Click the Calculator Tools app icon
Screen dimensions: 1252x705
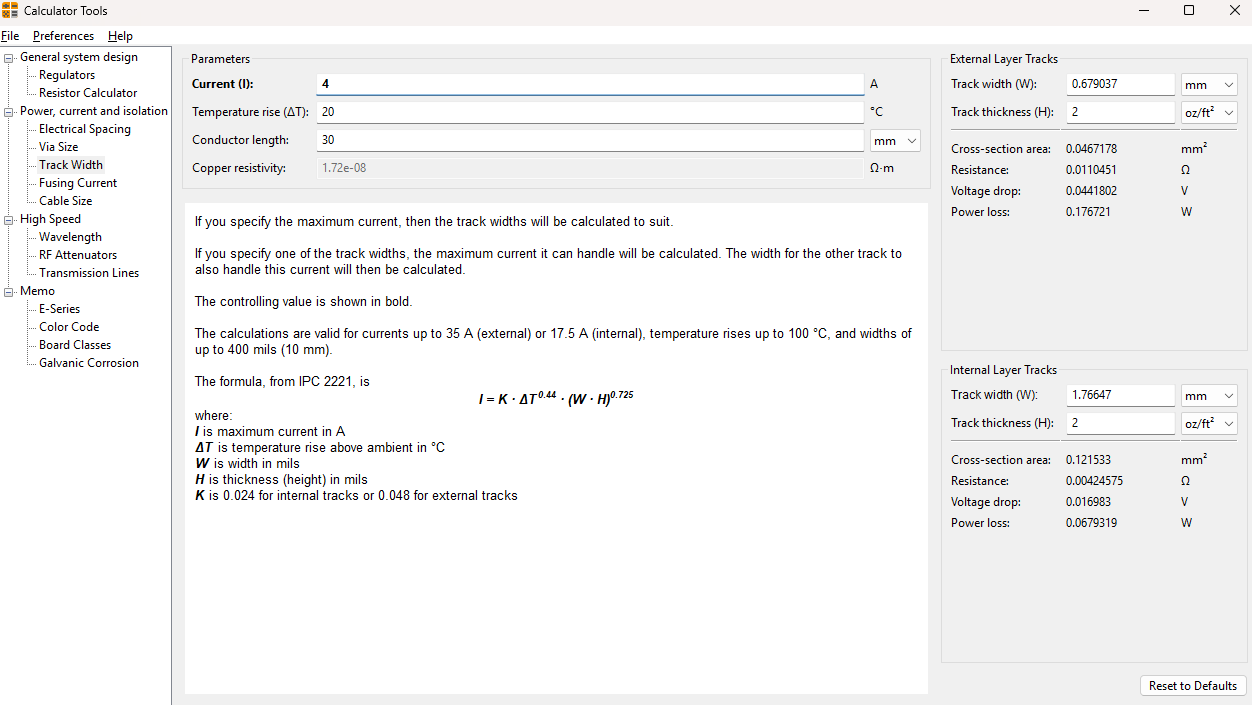(x=10, y=10)
